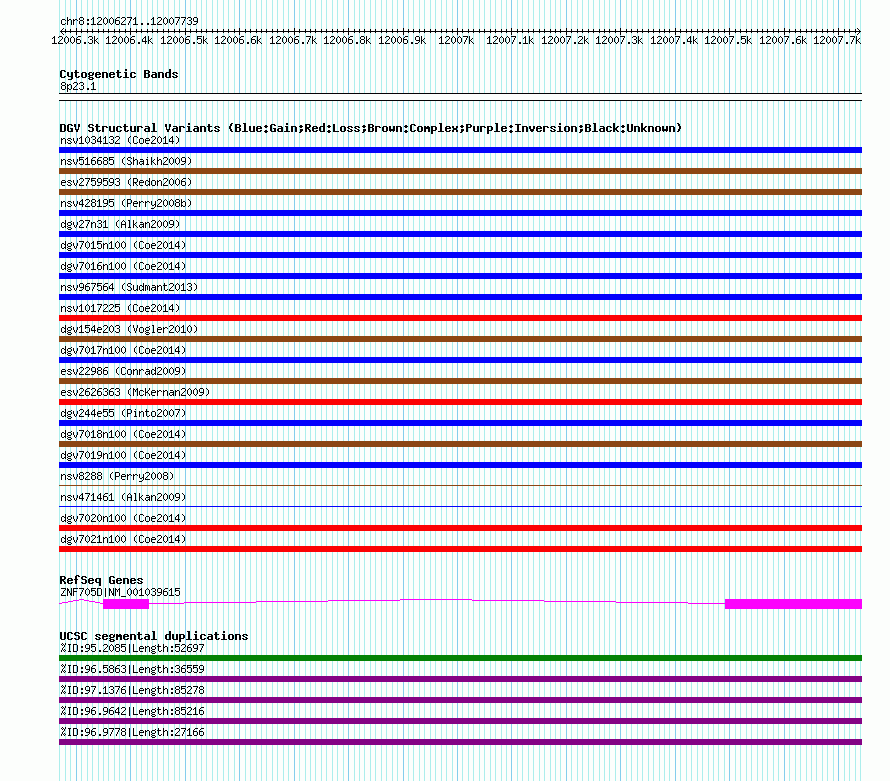Image resolution: width=890 pixels, height=781 pixels.
Task: Select the red bar under dgv7021n100
Action: (460, 549)
